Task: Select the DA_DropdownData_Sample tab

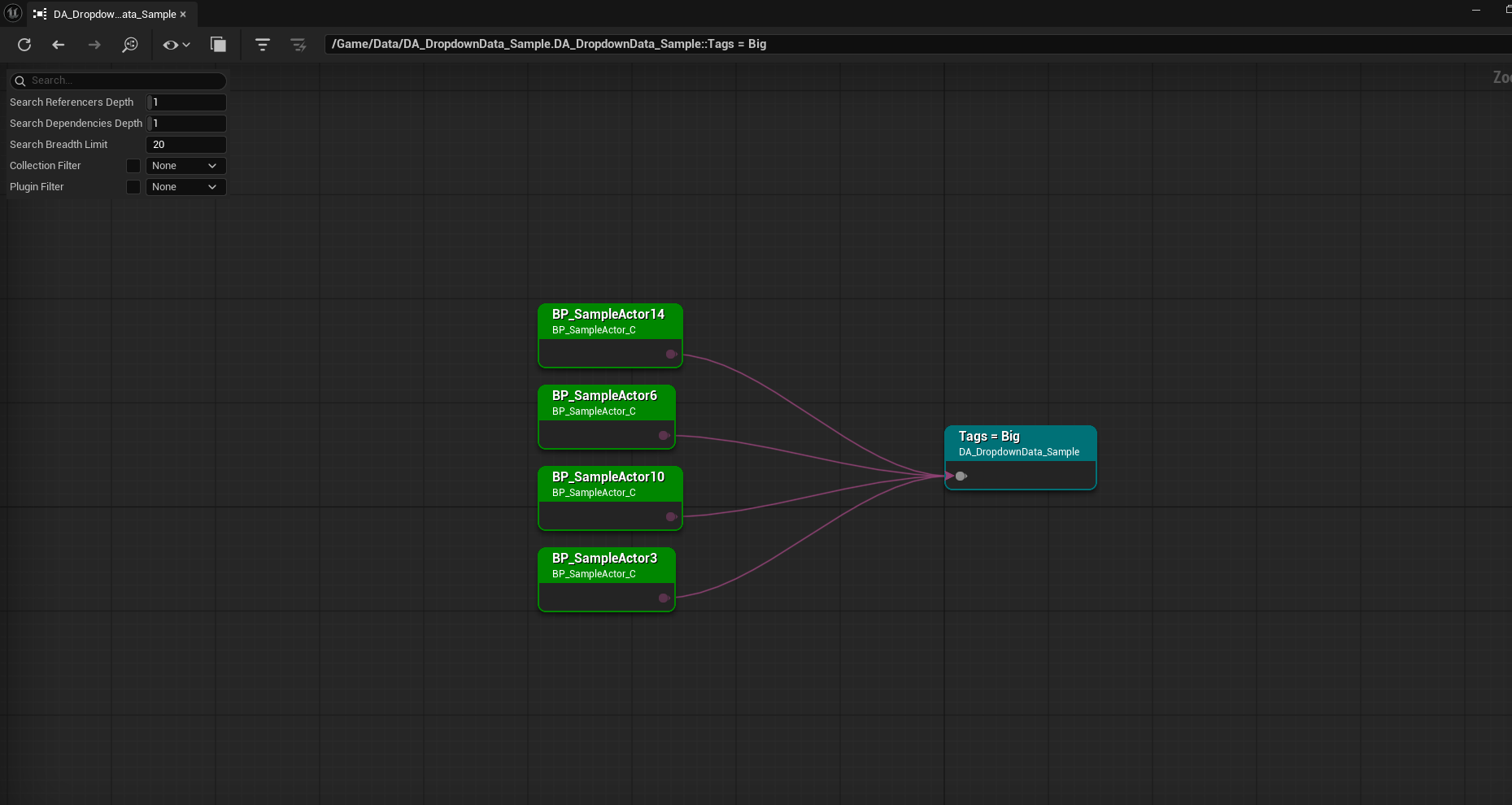Action: 114,14
